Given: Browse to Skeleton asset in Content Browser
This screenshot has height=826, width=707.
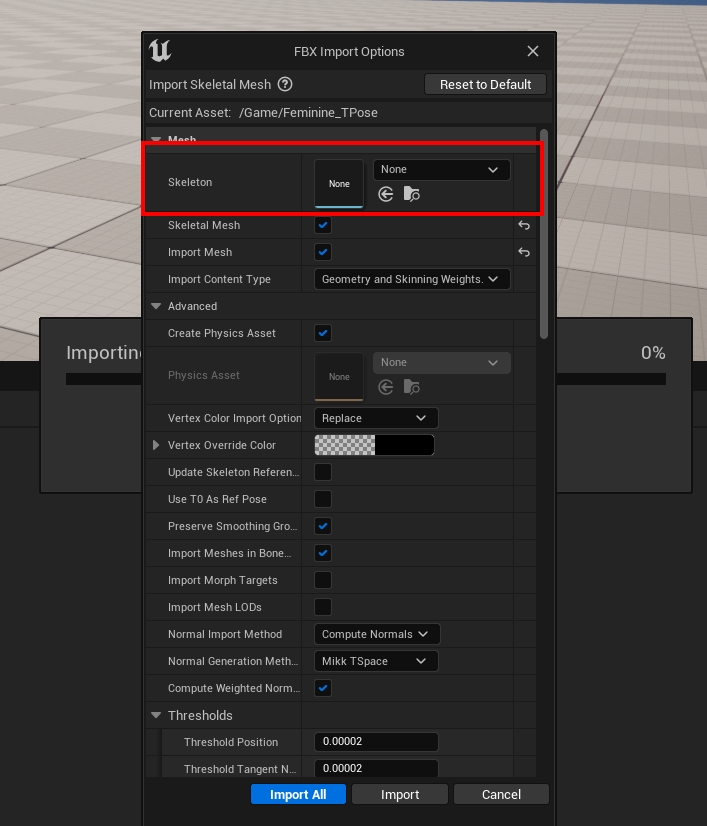Looking at the screenshot, I should 411,194.
